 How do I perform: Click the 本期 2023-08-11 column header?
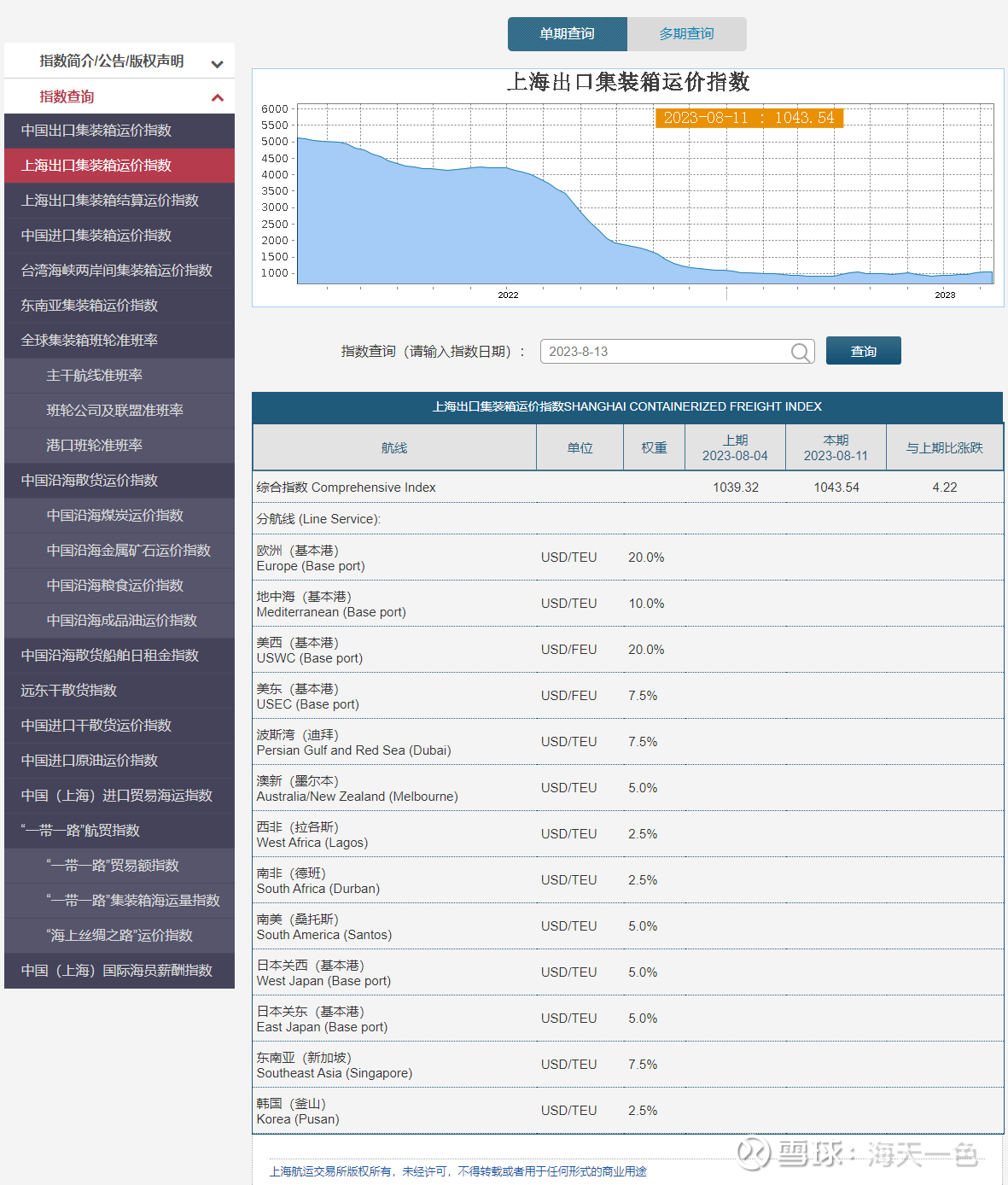tap(836, 447)
